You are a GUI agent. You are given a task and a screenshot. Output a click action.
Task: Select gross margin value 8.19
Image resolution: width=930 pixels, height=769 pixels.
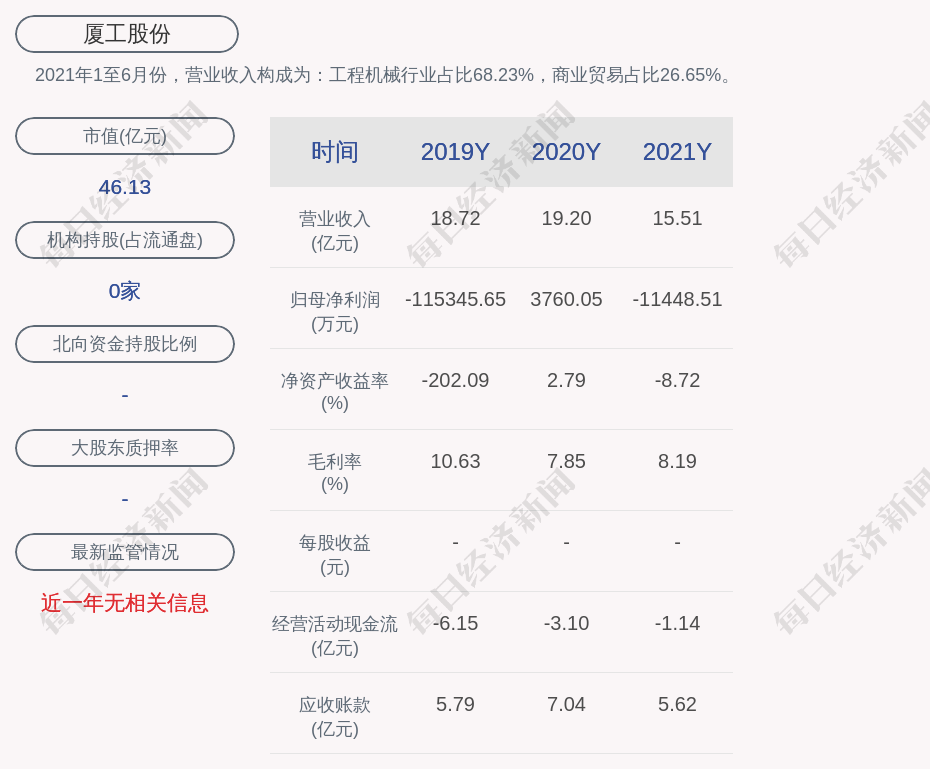pyautogui.click(x=677, y=461)
